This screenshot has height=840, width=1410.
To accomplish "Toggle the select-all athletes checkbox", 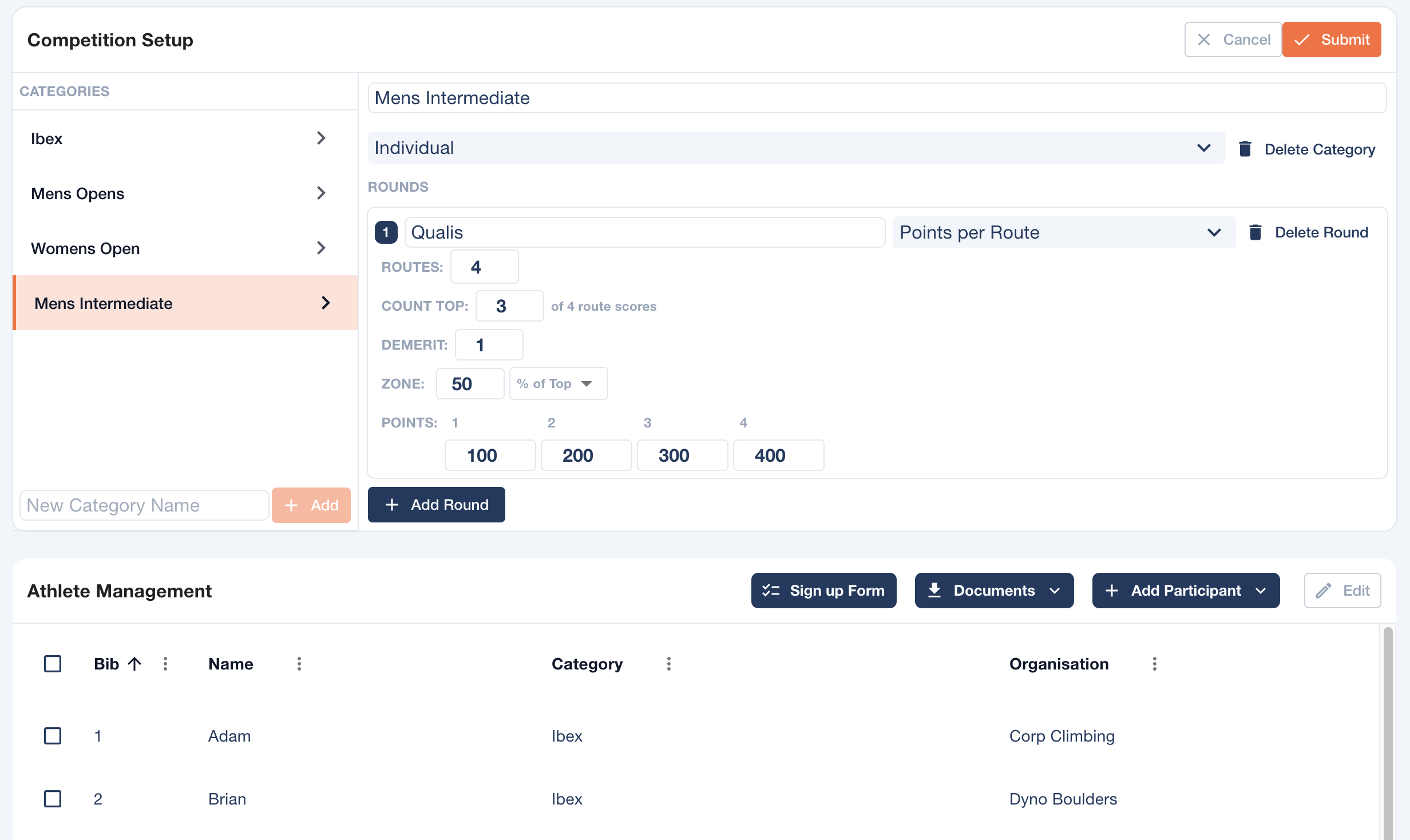I will 53,664.
